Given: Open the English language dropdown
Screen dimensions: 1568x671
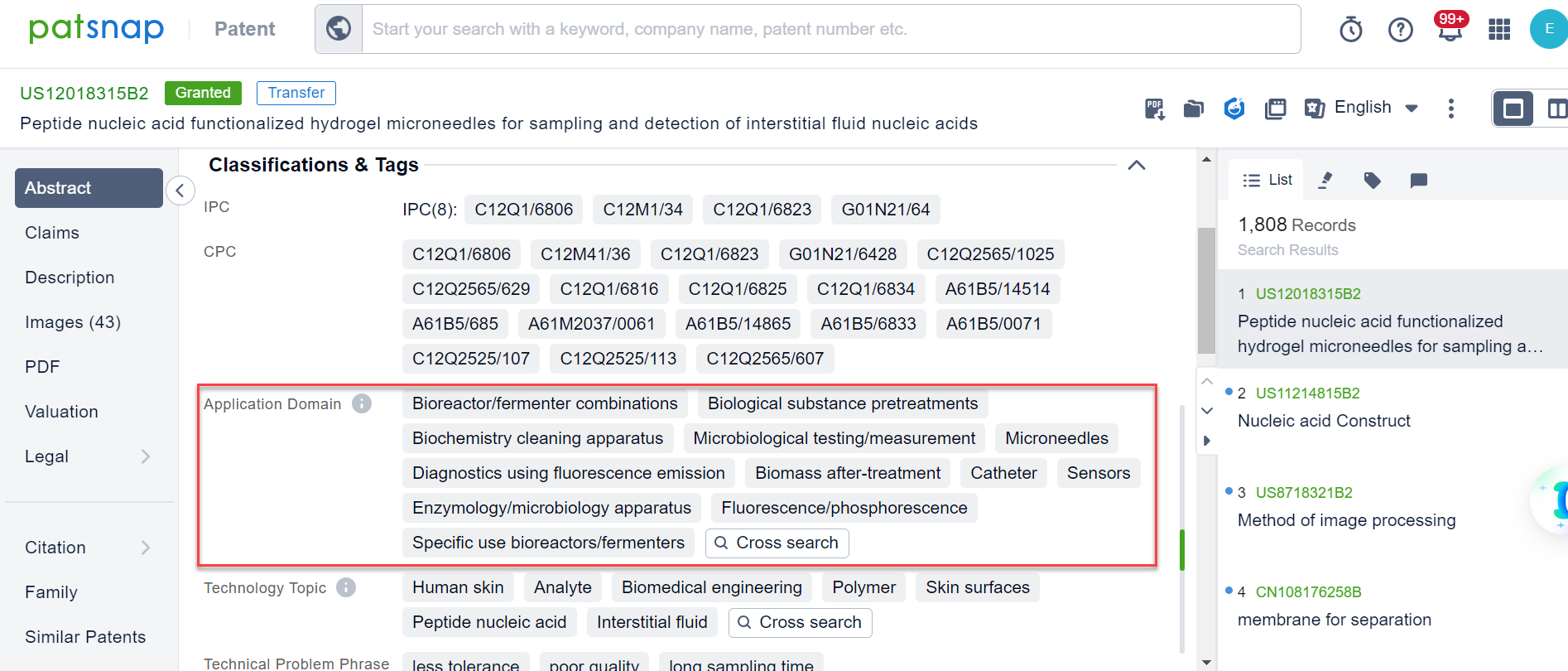Looking at the screenshot, I should tap(1376, 108).
